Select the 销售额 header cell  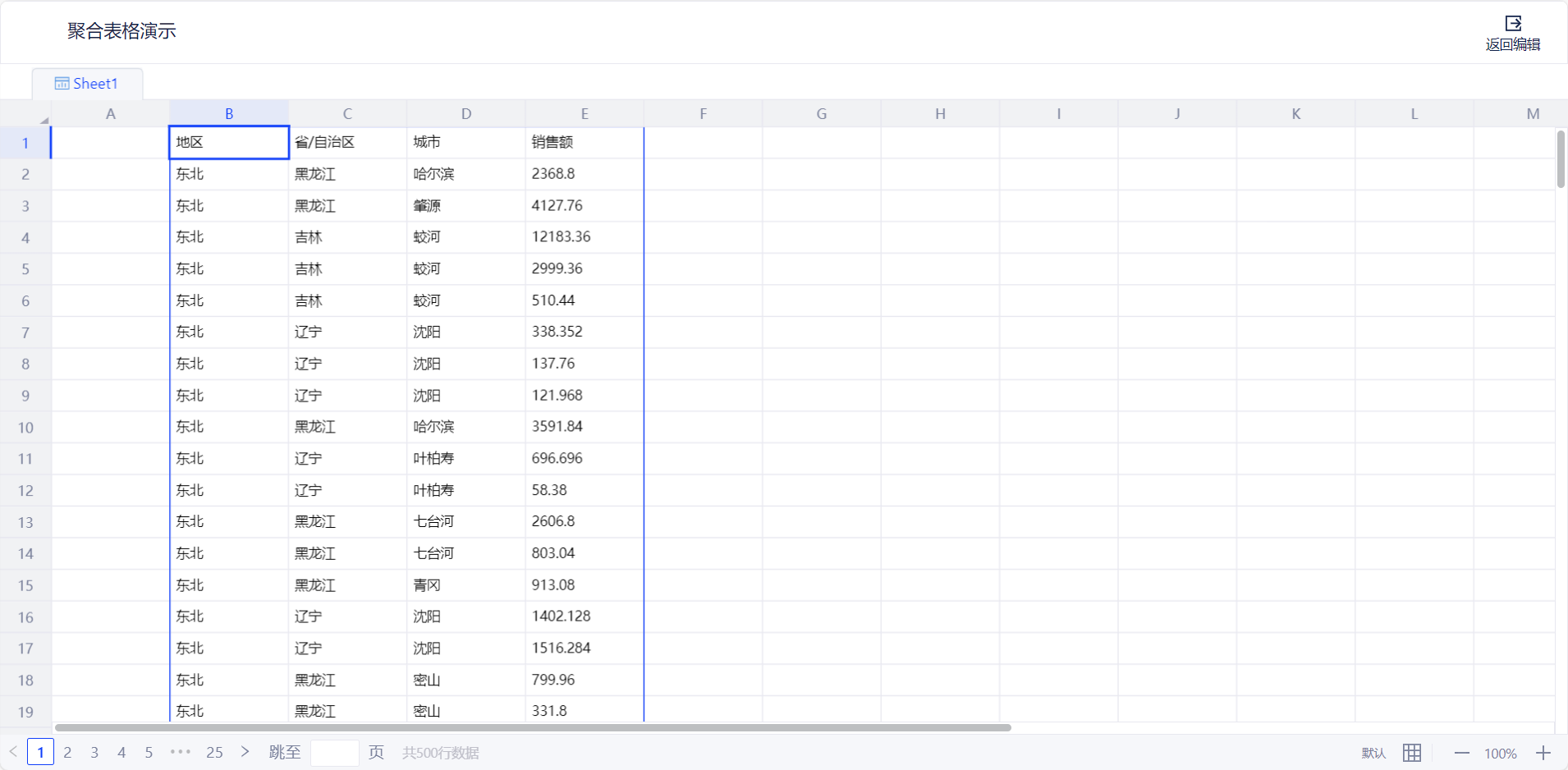584,143
